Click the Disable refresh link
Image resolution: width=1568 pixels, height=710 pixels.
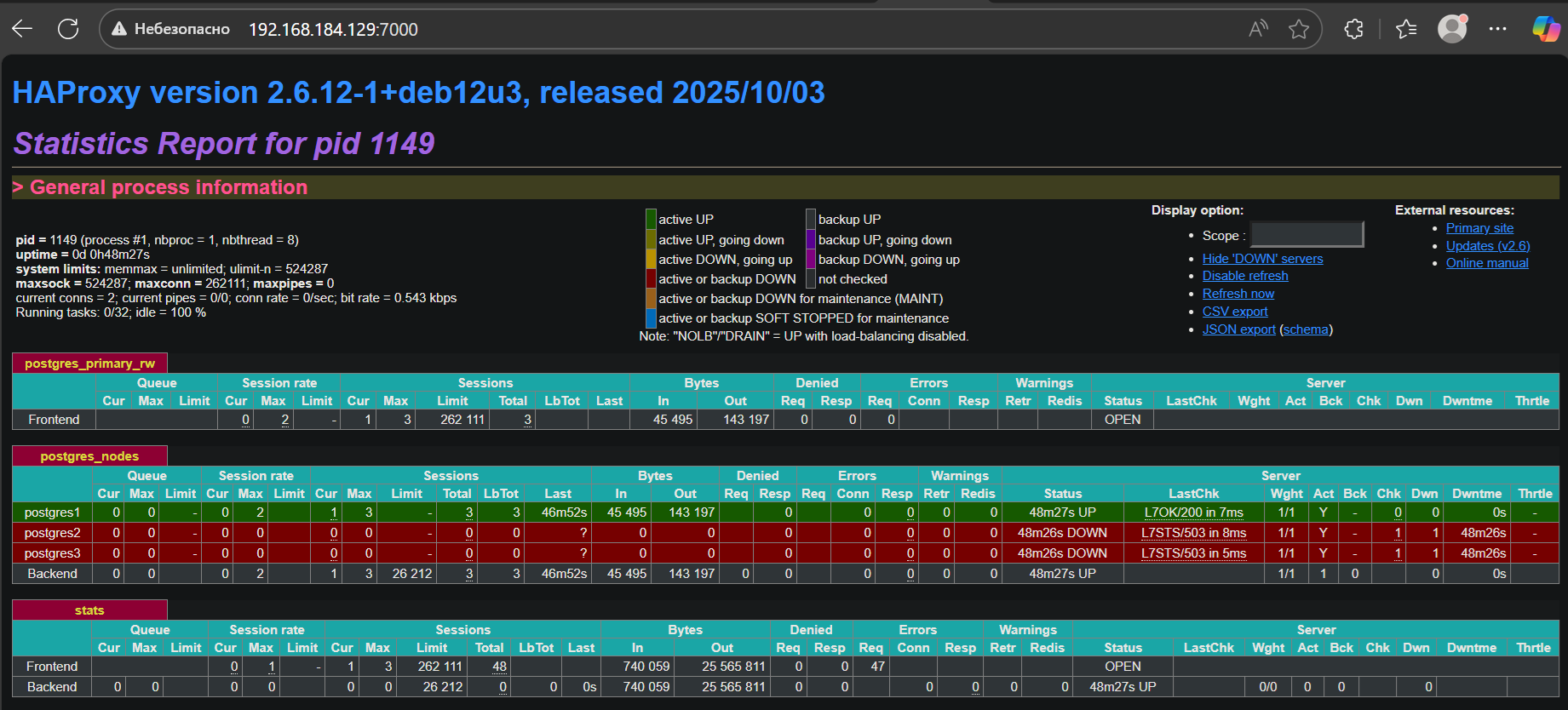[x=1244, y=276]
